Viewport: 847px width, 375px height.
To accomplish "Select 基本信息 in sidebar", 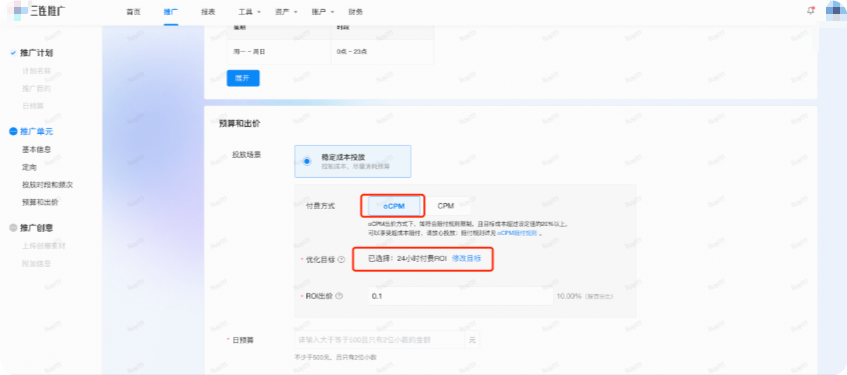I will [x=36, y=149].
